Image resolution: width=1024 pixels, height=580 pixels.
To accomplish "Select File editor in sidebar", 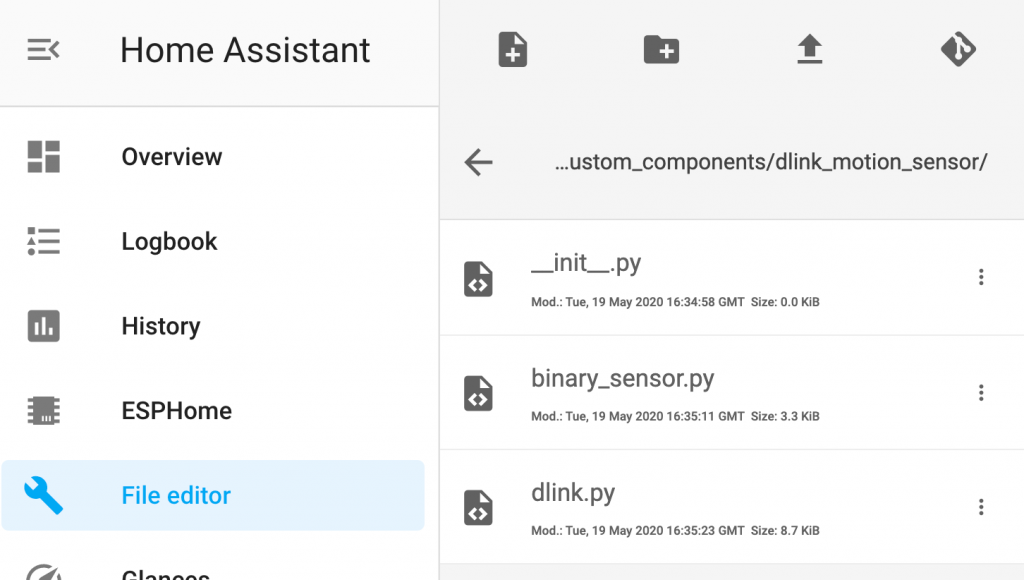I will coord(176,495).
